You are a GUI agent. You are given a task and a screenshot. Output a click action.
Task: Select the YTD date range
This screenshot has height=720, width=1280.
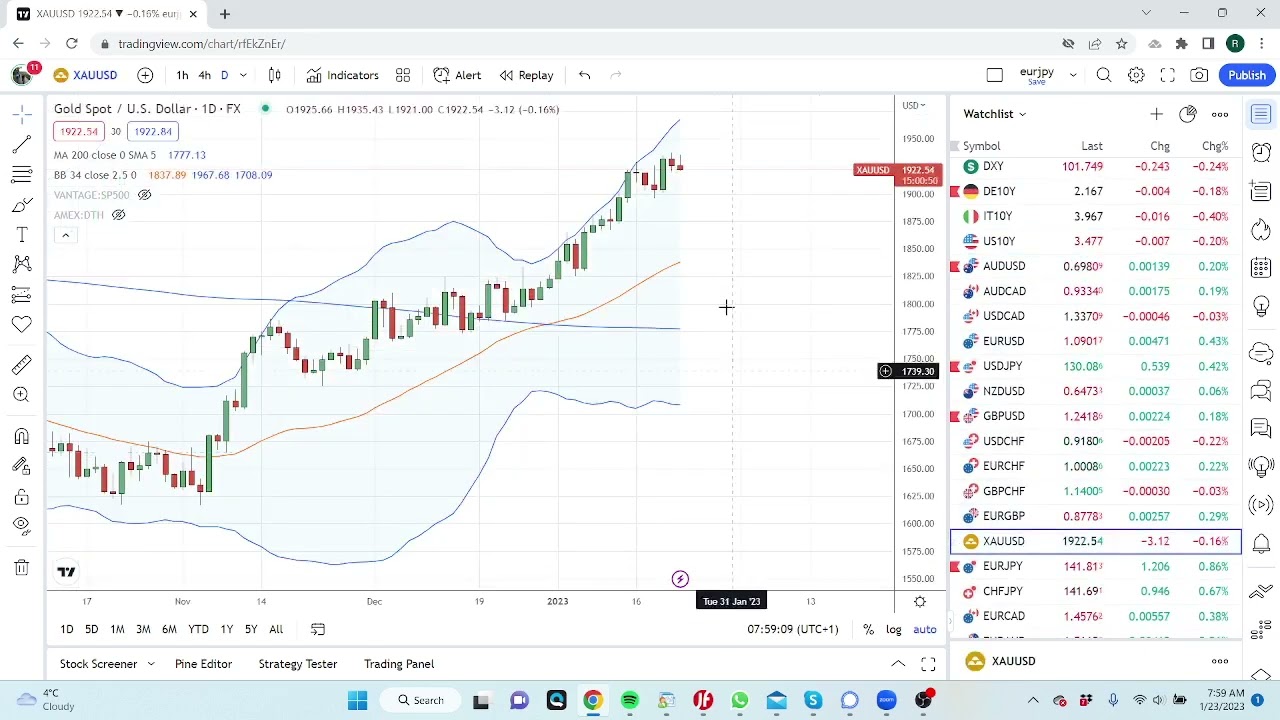[198, 629]
